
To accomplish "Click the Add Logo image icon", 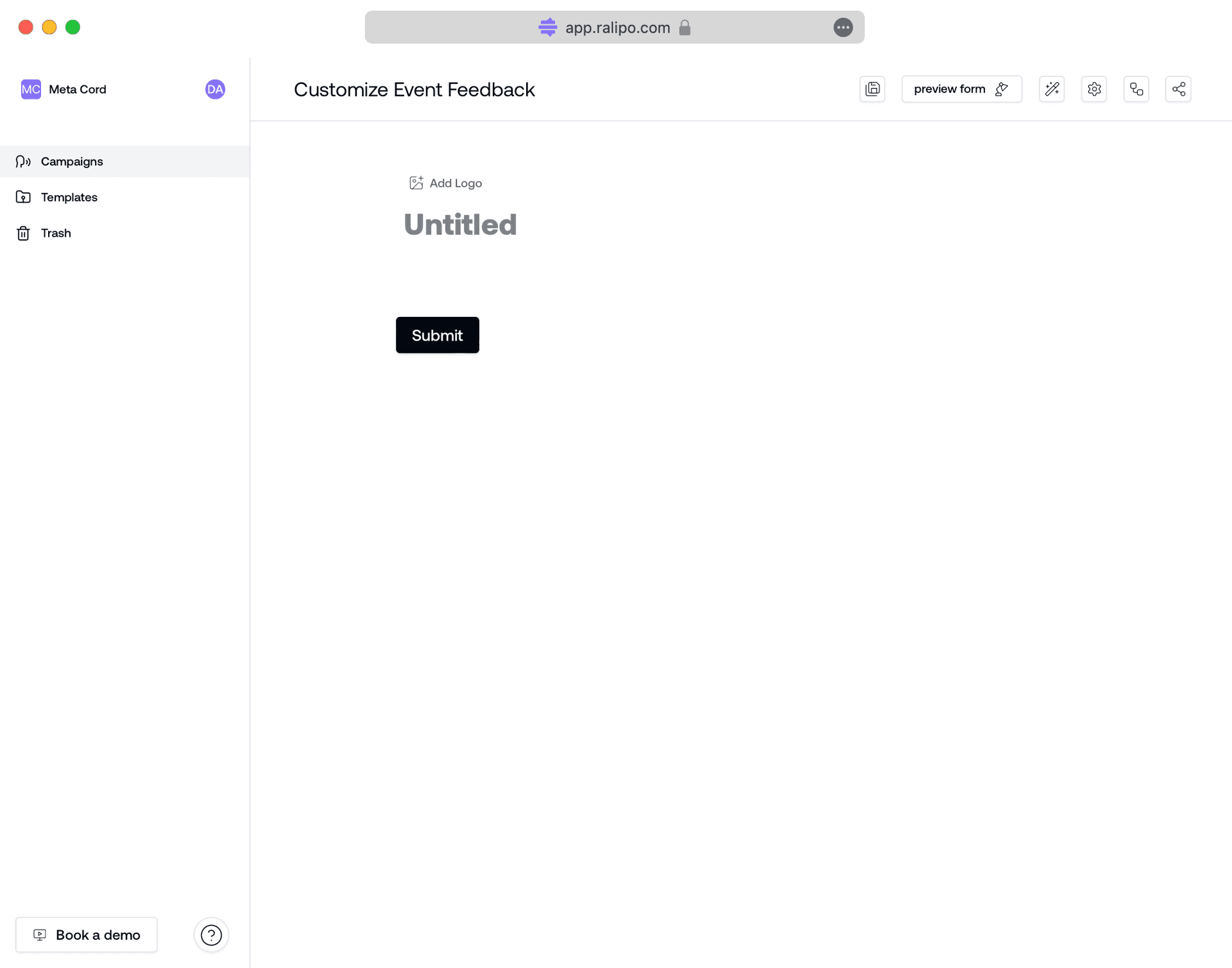I will coord(416,183).
